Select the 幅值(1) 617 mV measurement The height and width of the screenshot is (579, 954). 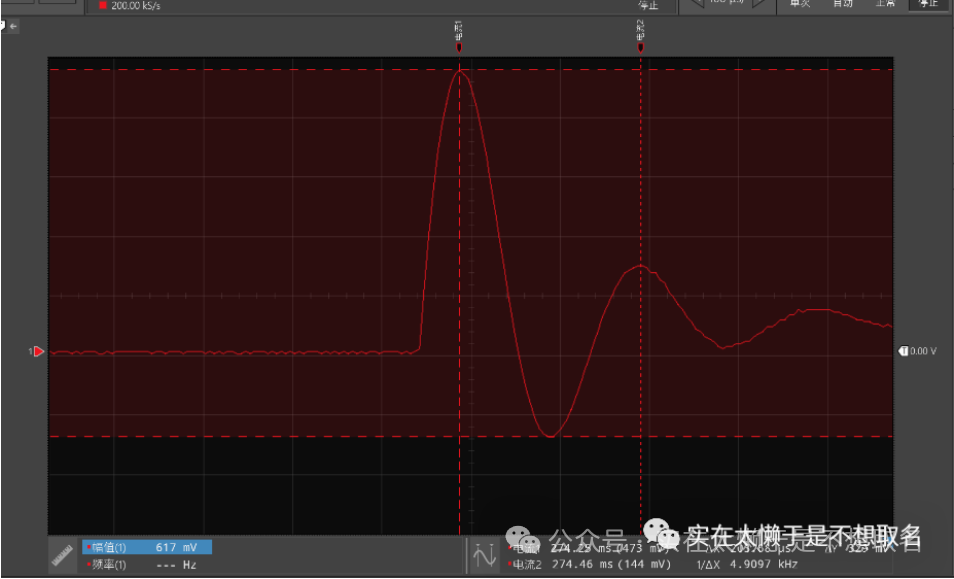point(147,548)
